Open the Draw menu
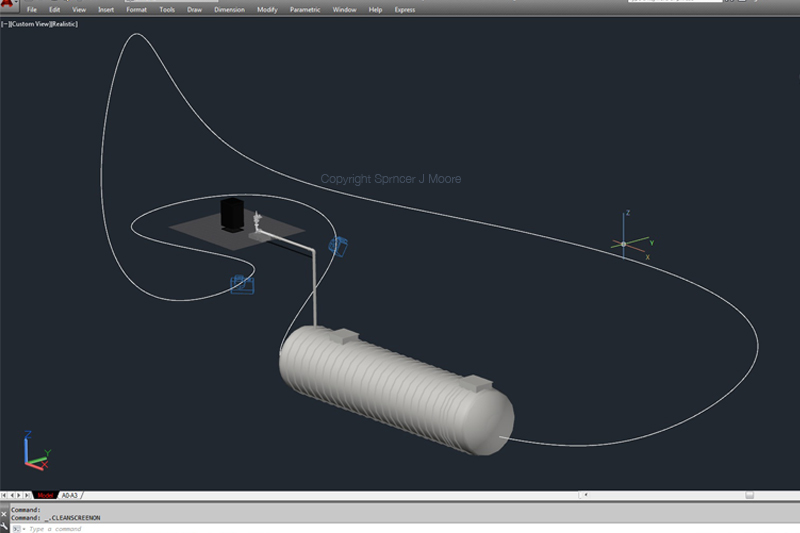This screenshot has width=800, height=533. 194,10
